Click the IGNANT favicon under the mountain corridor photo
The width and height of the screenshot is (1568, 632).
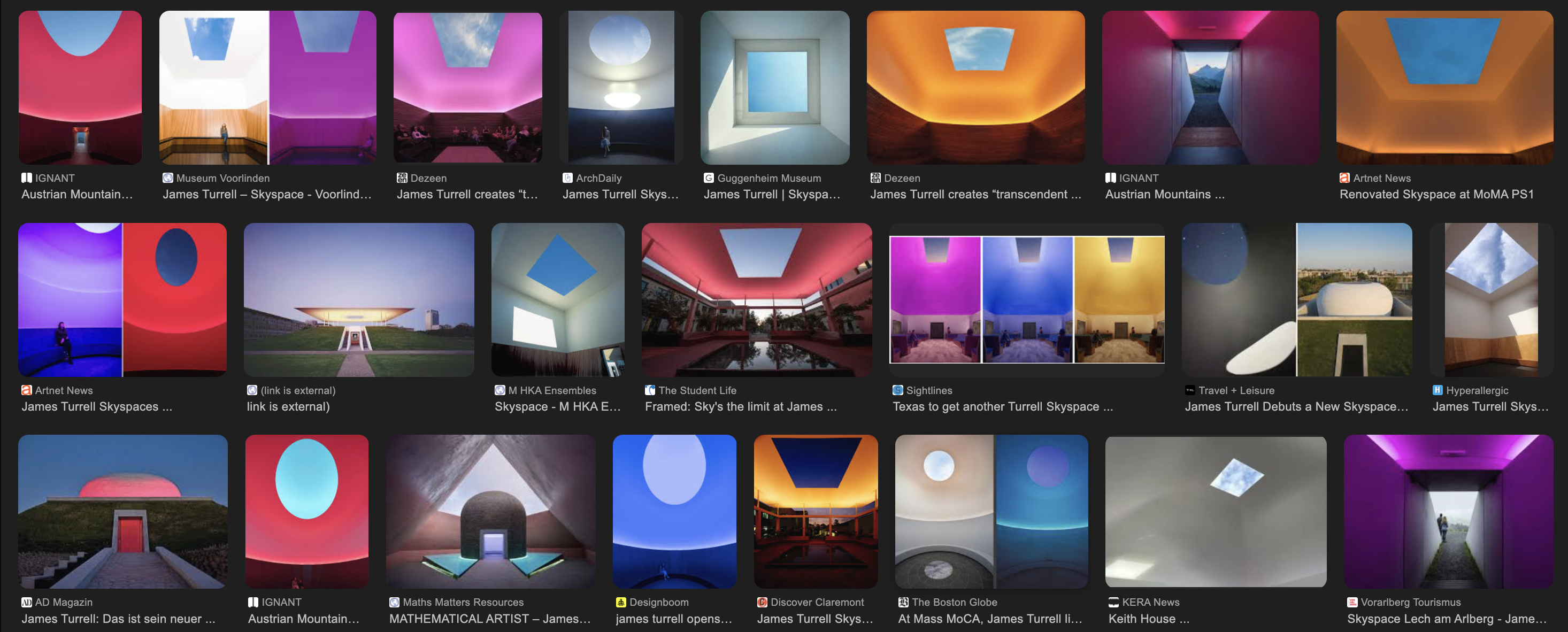(x=1110, y=178)
